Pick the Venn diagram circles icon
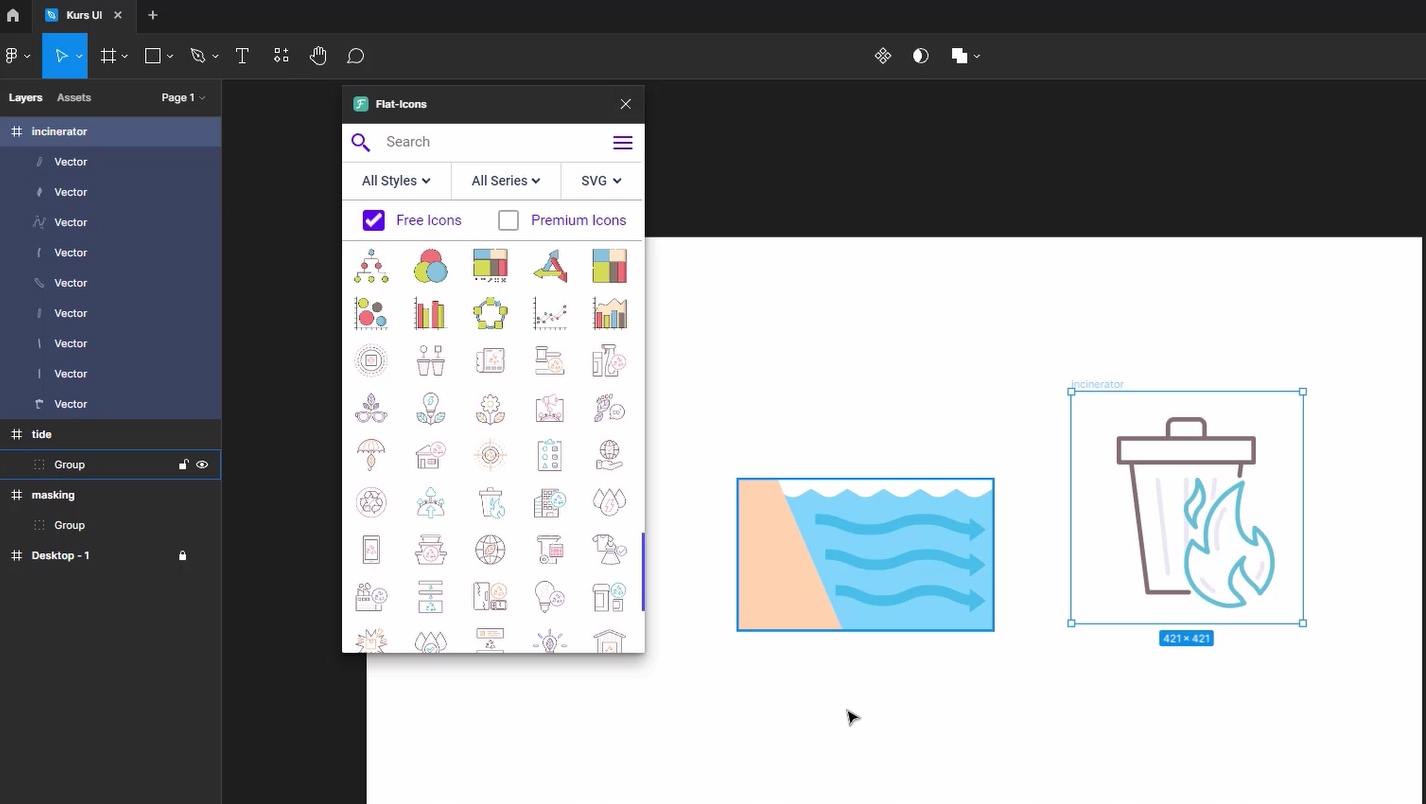This screenshot has width=1426, height=804. tap(430, 266)
